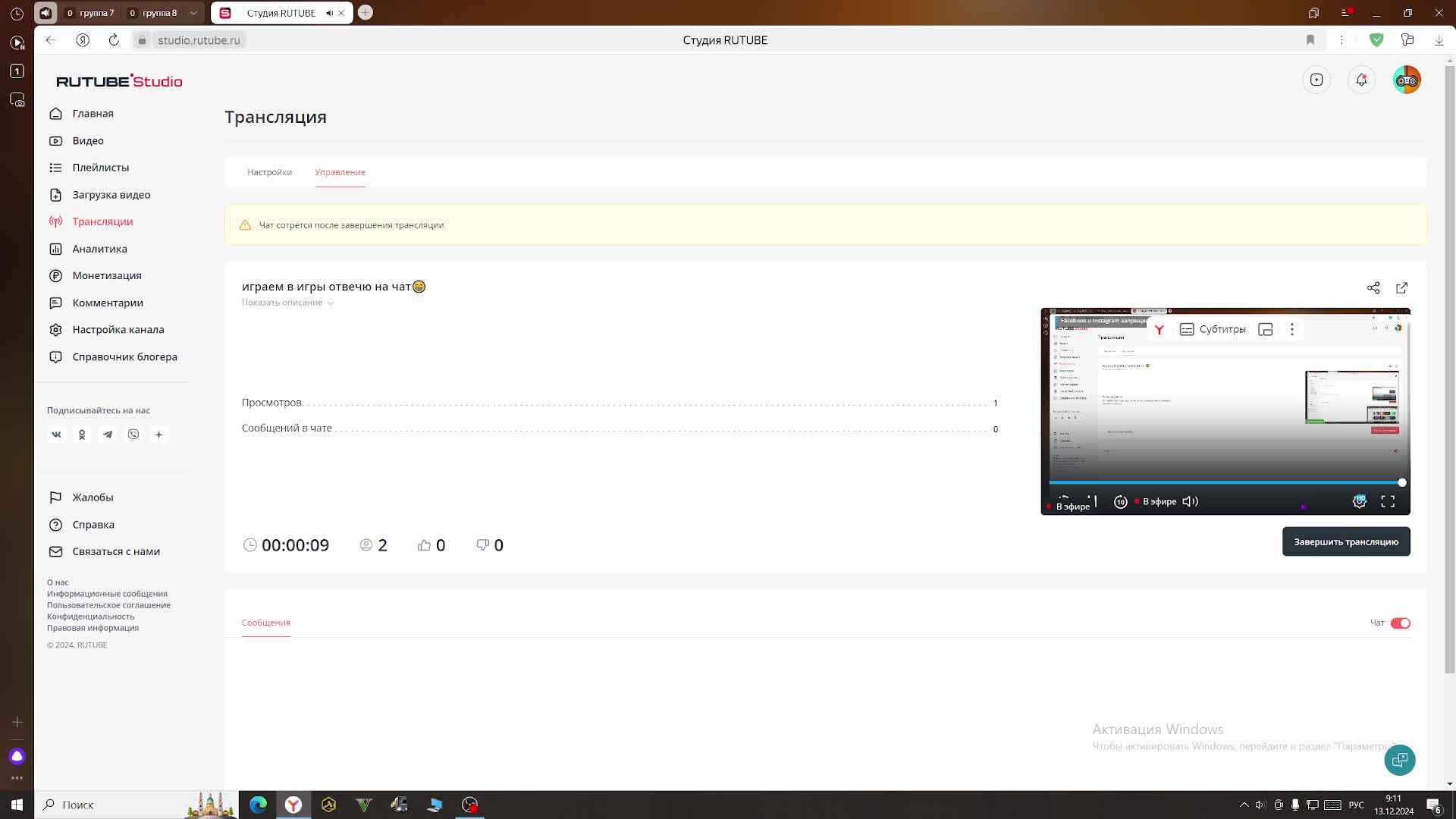Open the Информационные сообщения link
The image size is (1456, 819).
tap(107, 594)
